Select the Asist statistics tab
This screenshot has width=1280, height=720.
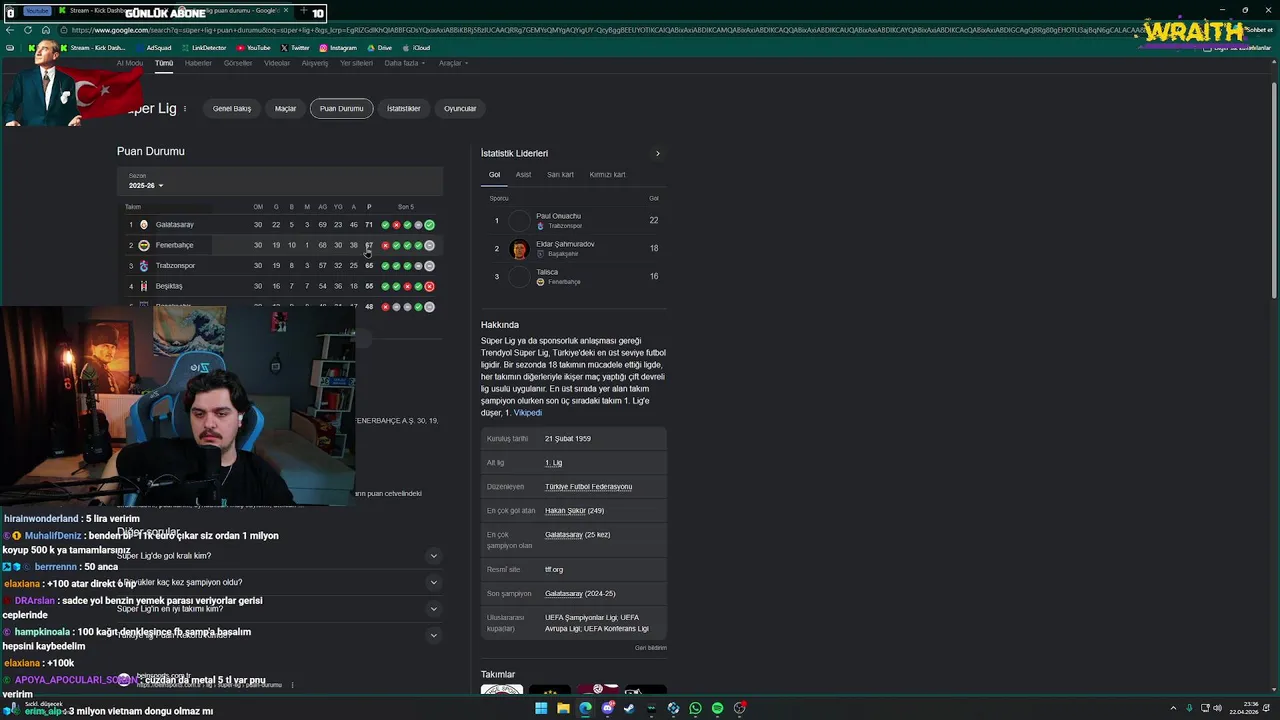[523, 175]
